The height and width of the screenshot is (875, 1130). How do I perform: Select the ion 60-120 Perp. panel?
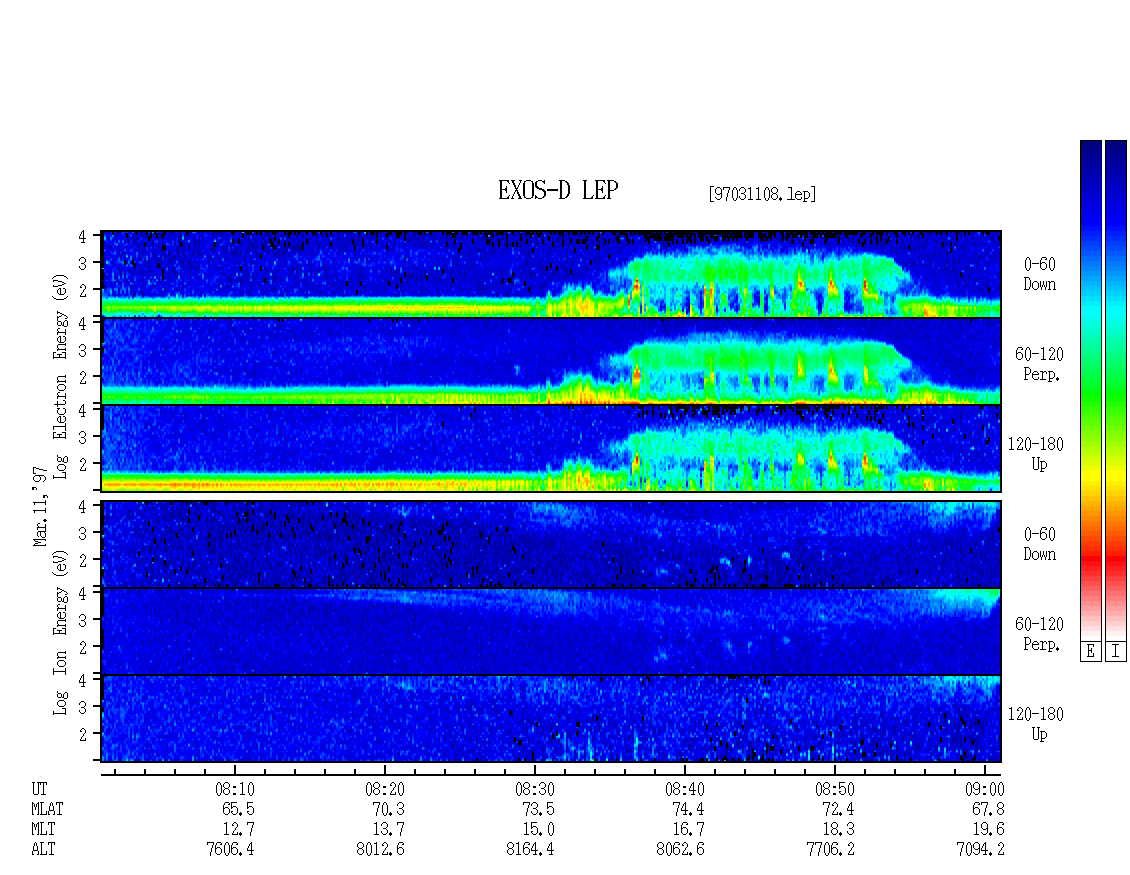pyautogui.click(x=551, y=631)
